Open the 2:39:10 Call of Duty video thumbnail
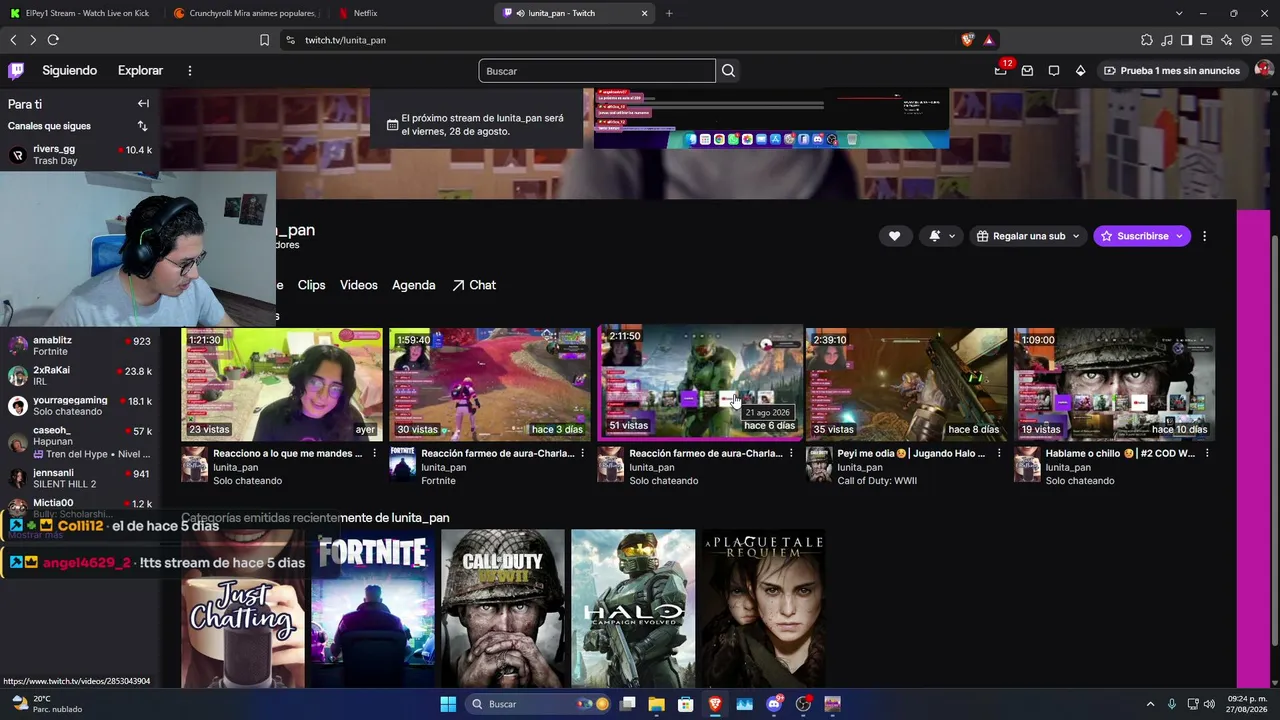The height and width of the screenshot is (720, 1280). [x=907, y=385]
